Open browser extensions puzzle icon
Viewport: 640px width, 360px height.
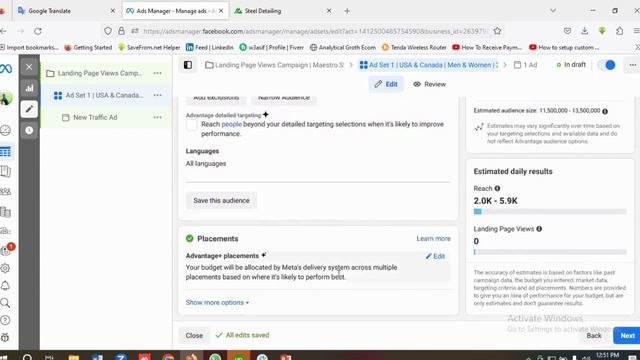(620, 31)
